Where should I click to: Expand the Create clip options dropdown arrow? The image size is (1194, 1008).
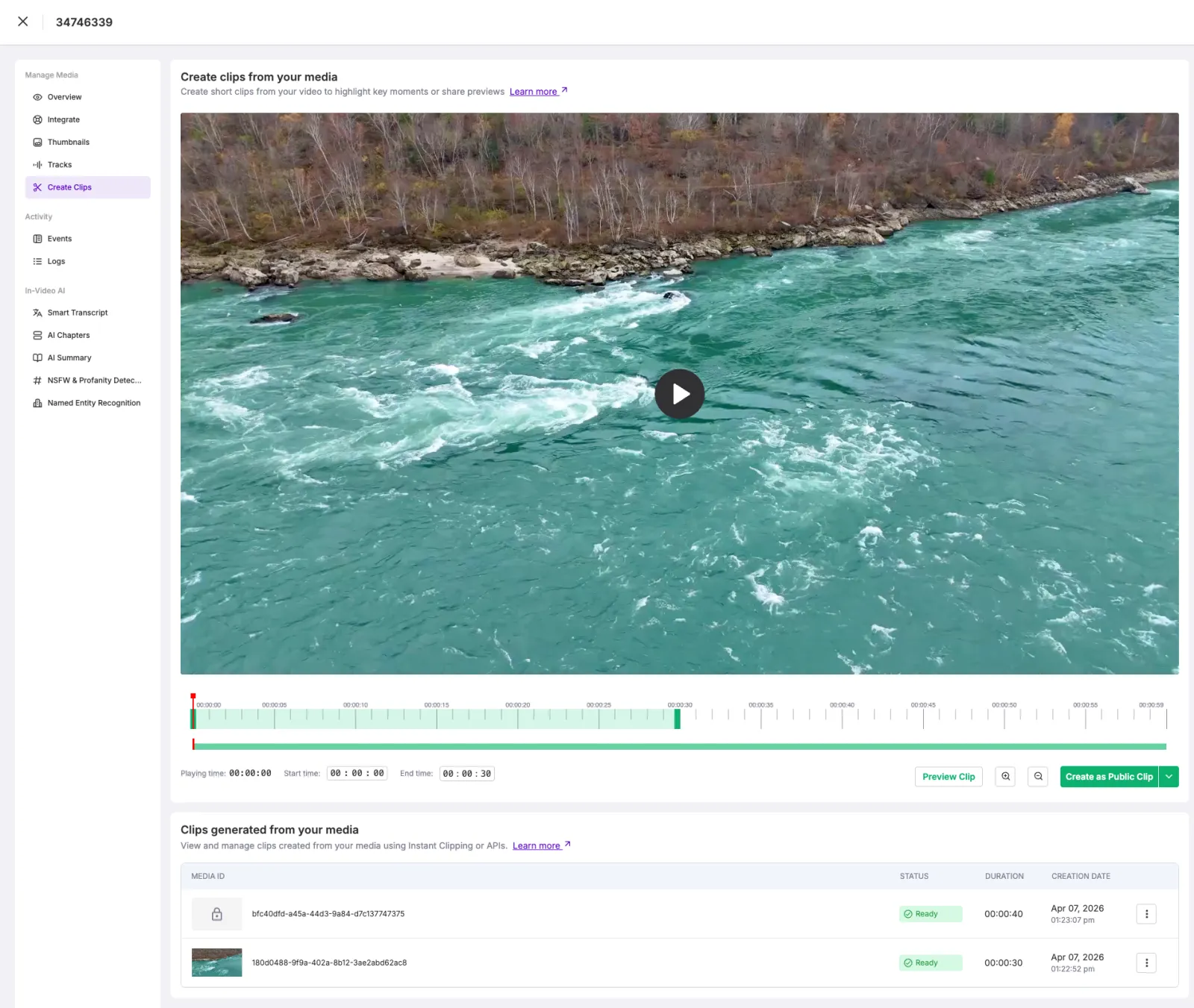tap(1169, 777)
